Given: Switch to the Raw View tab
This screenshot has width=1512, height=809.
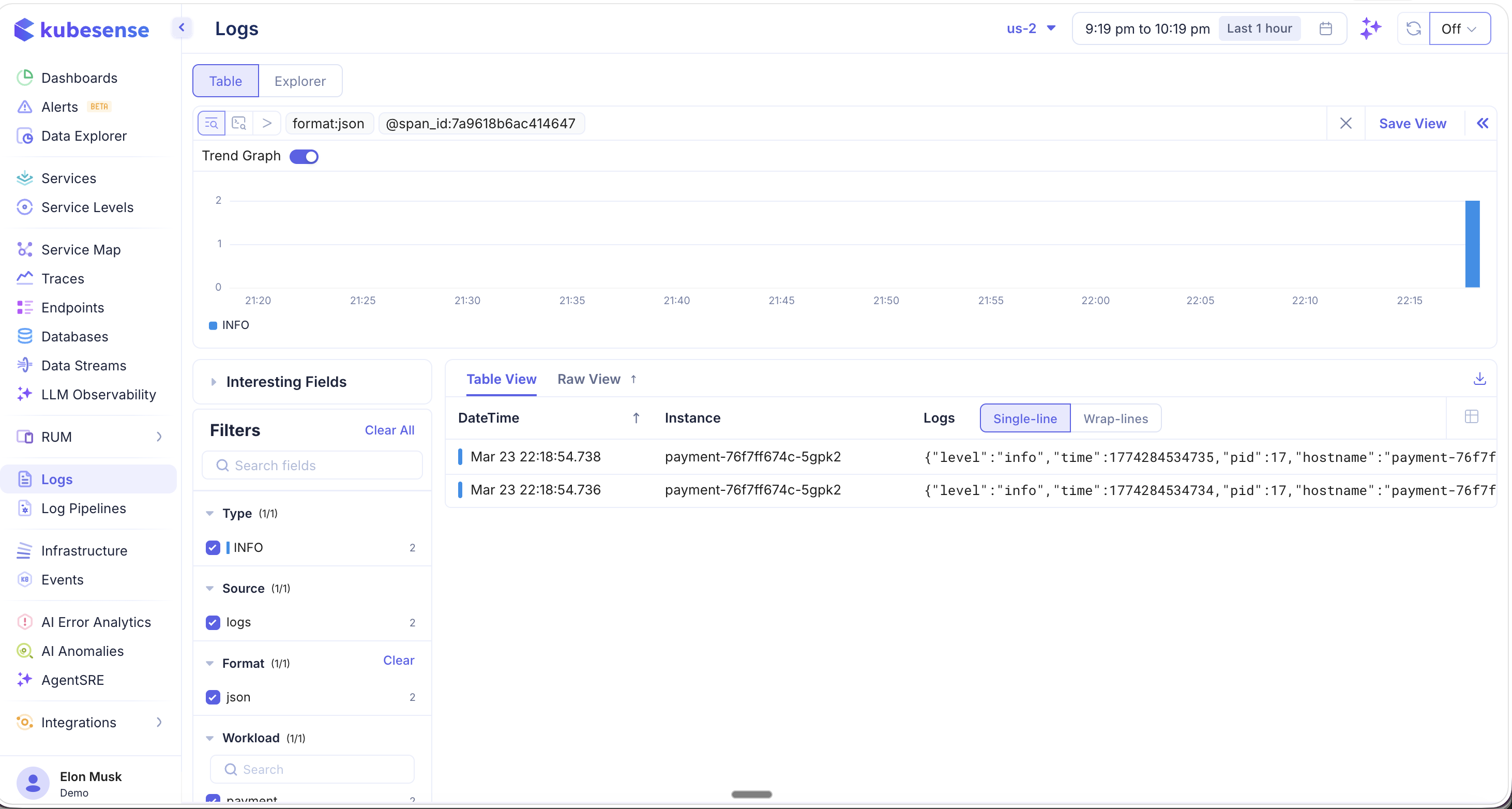Looking at the screenshot, I should click(x=588, y=379).
